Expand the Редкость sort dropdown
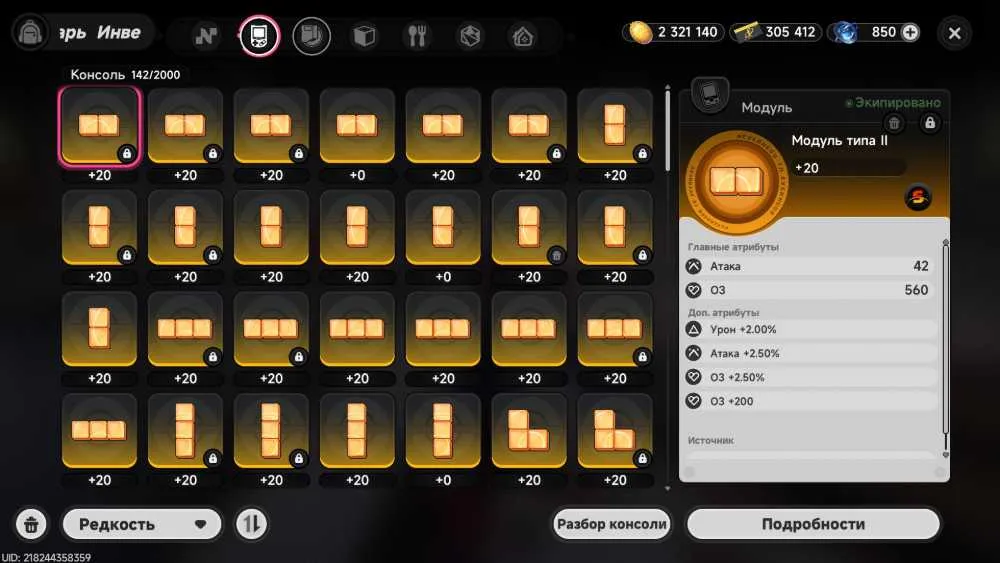The width and height of the screenshot is (1000, 563). click(142, 524)
